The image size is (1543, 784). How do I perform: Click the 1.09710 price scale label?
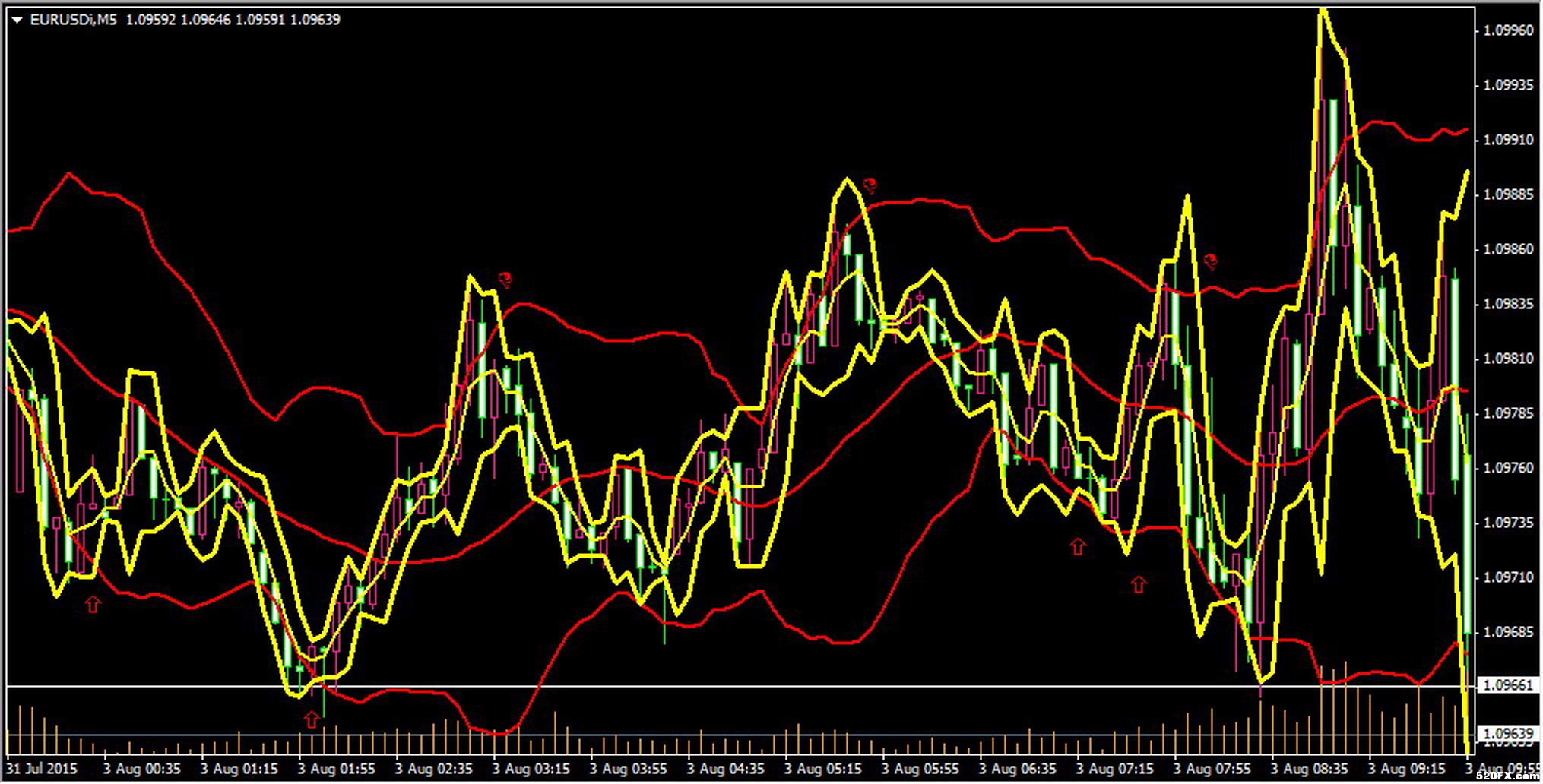coord(1508,577)
